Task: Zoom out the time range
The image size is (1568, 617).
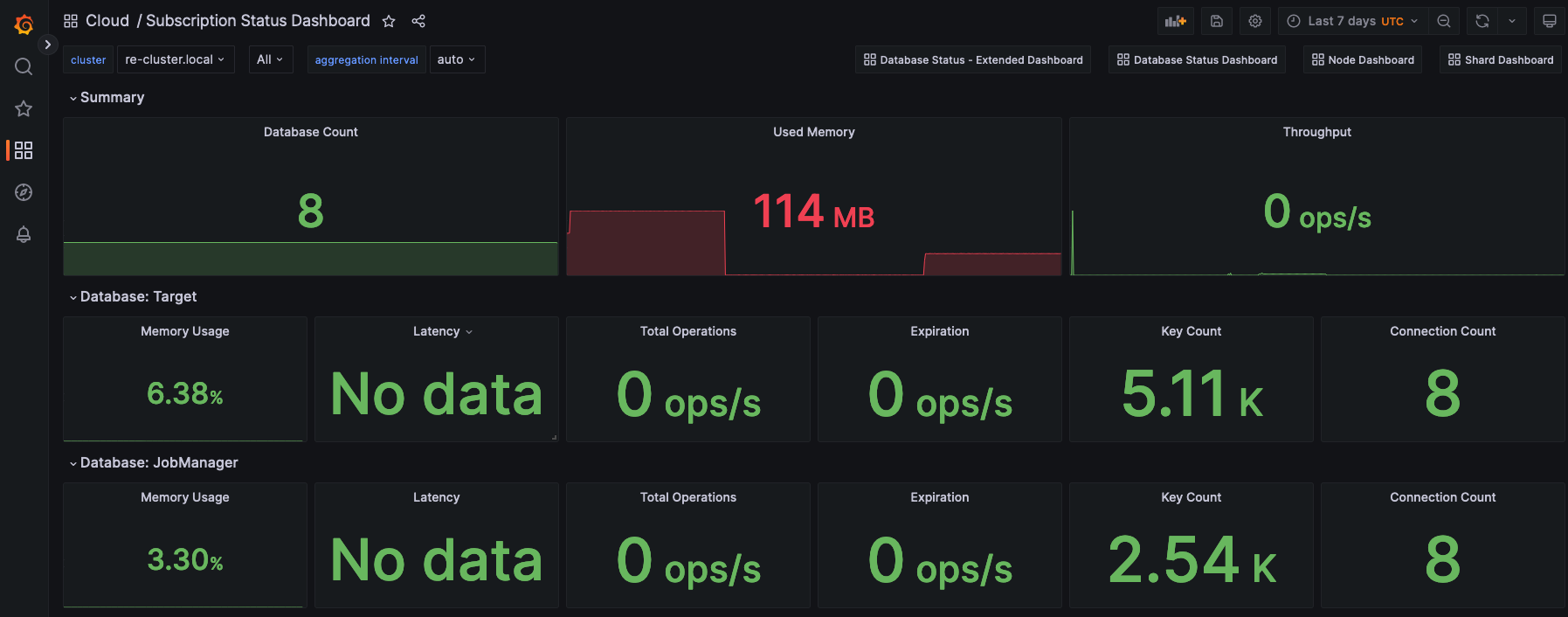Action: [x=1444, y=21]
